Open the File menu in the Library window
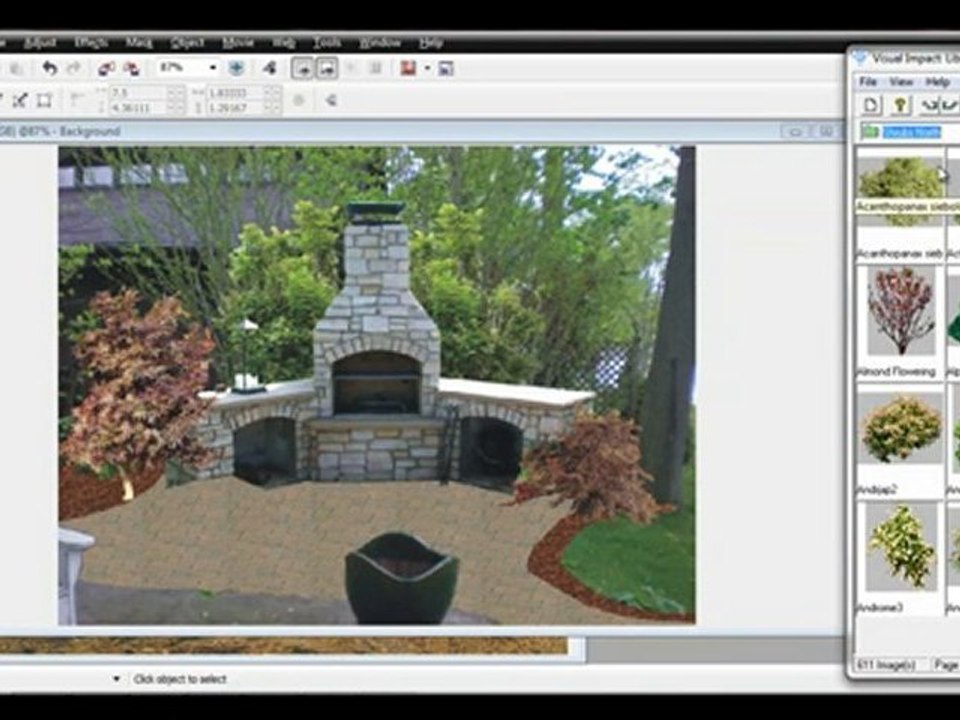960x720 pixels. pyautogui.click(x=868, y=81)
